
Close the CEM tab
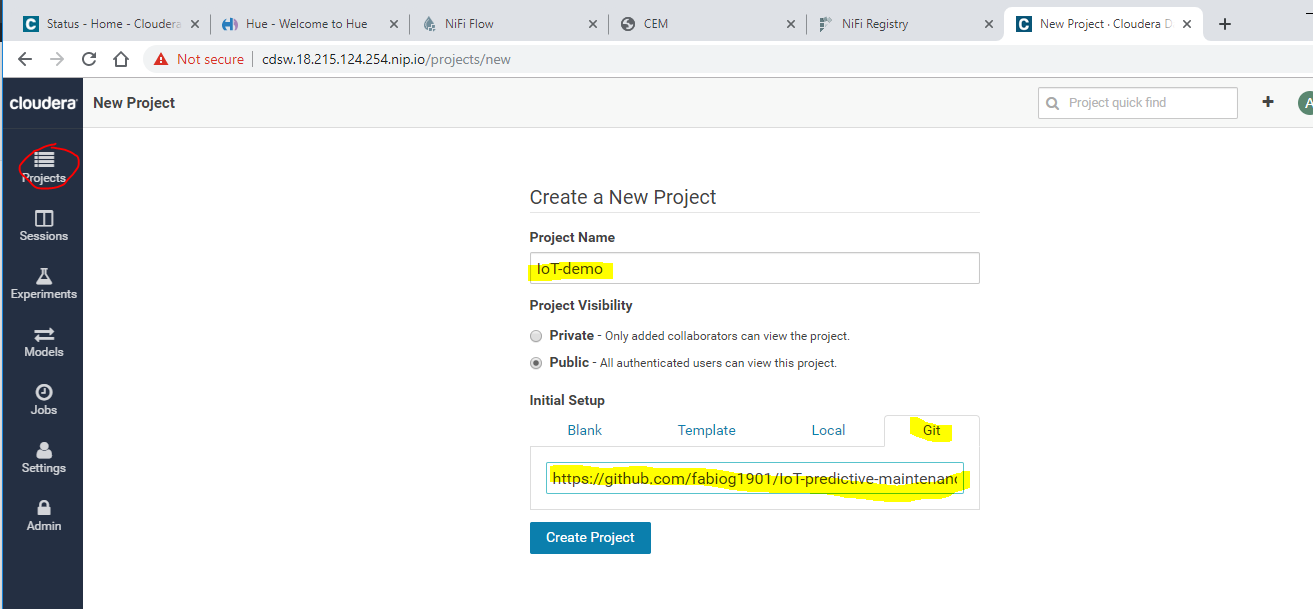[790, 24]
